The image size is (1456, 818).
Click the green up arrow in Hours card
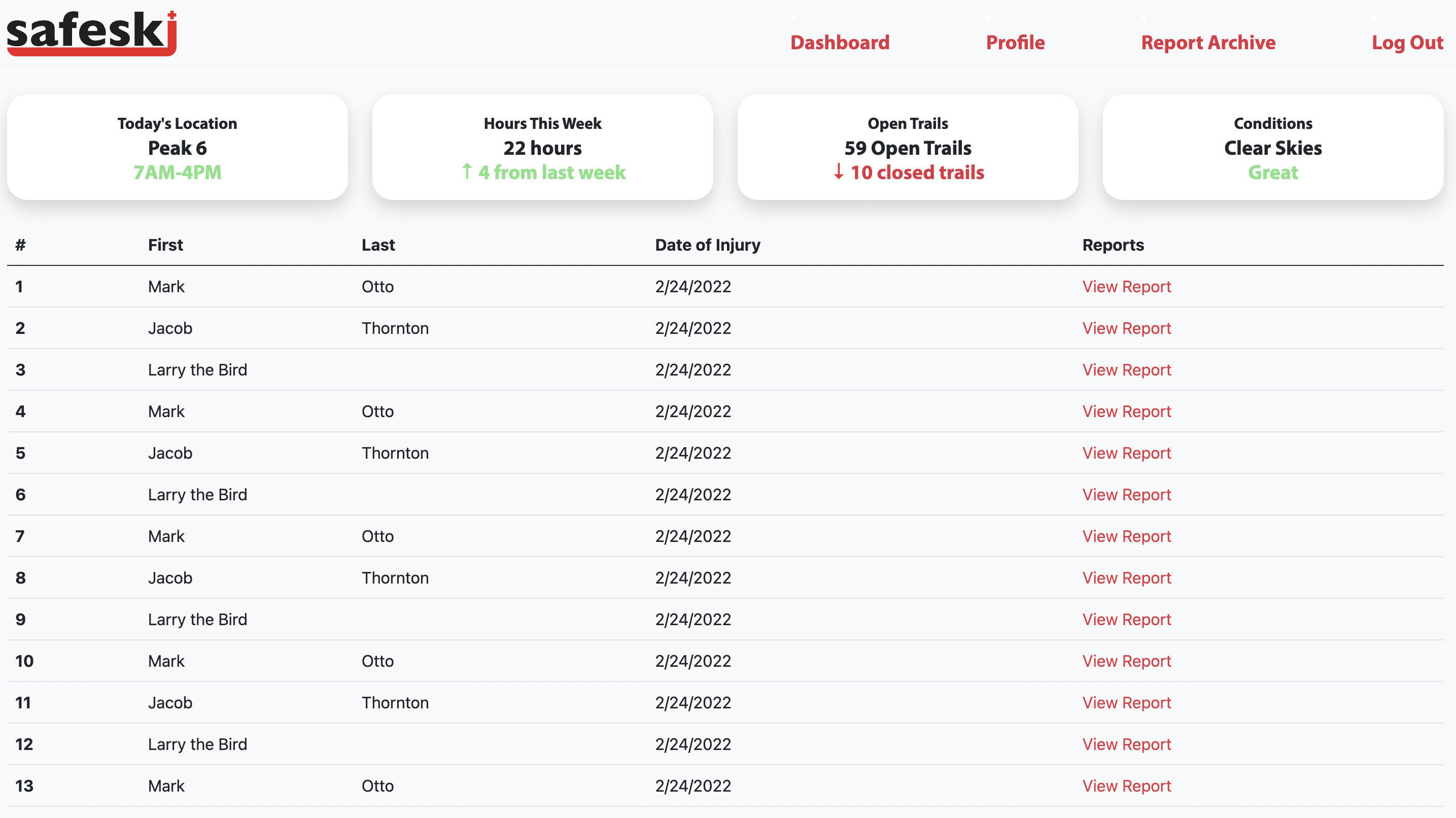tap(466, 172)
